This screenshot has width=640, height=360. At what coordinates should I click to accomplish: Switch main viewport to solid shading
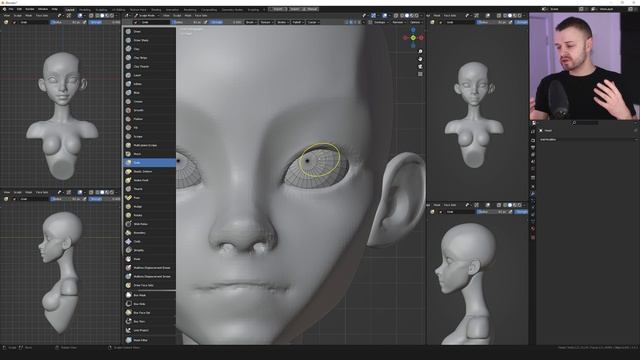407,16
